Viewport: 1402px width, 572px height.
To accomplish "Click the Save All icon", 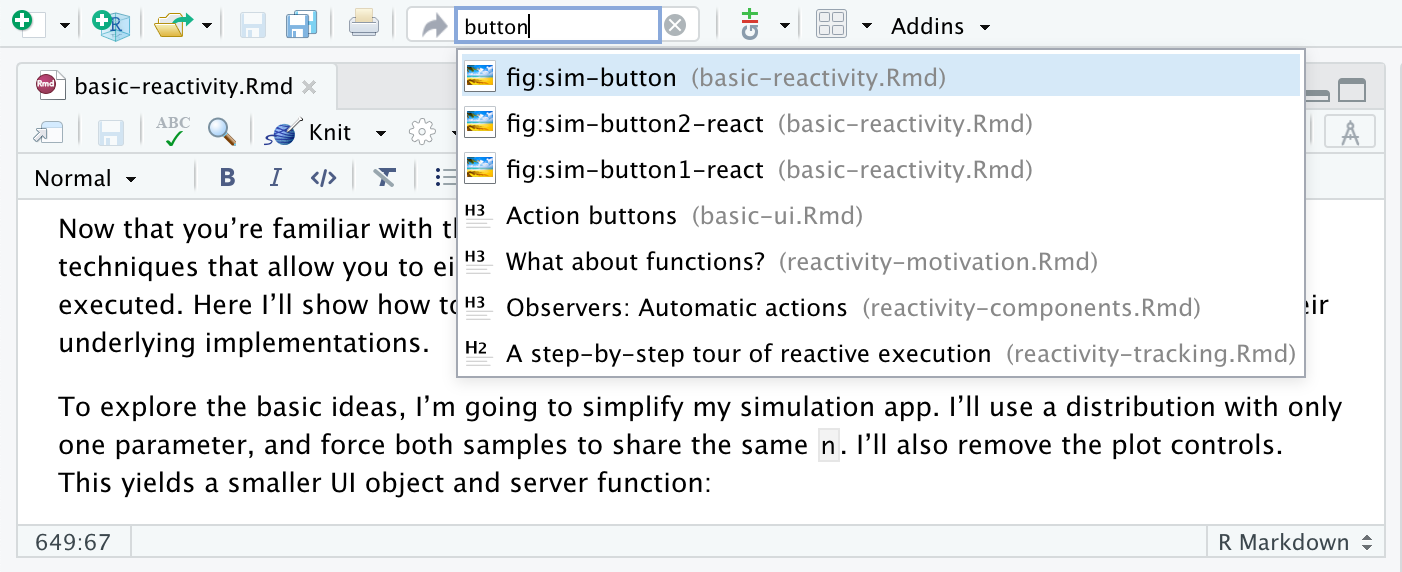I will pos(301,25).
